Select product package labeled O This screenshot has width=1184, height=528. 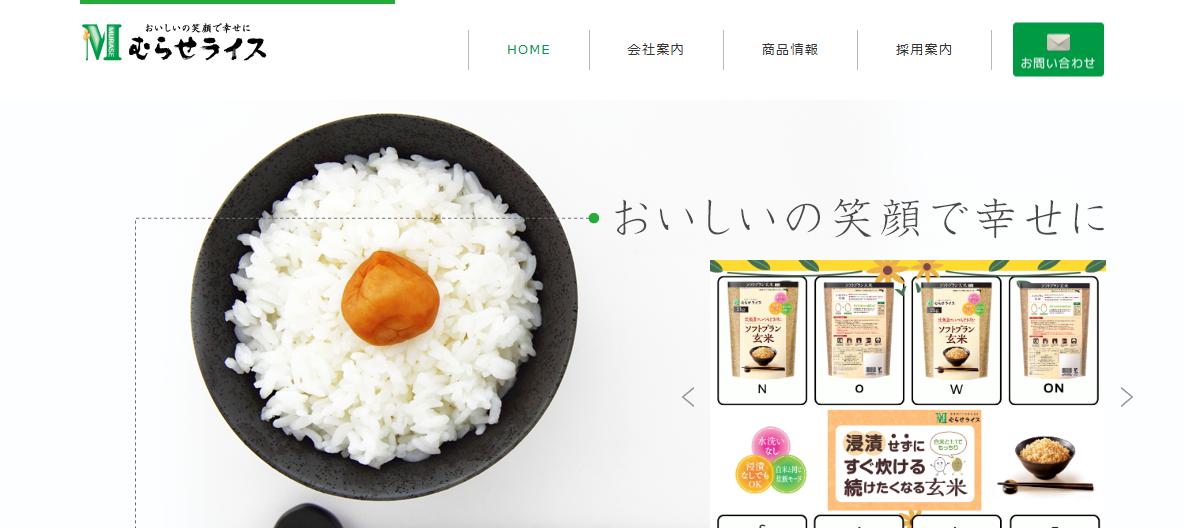tap(859, 340)
